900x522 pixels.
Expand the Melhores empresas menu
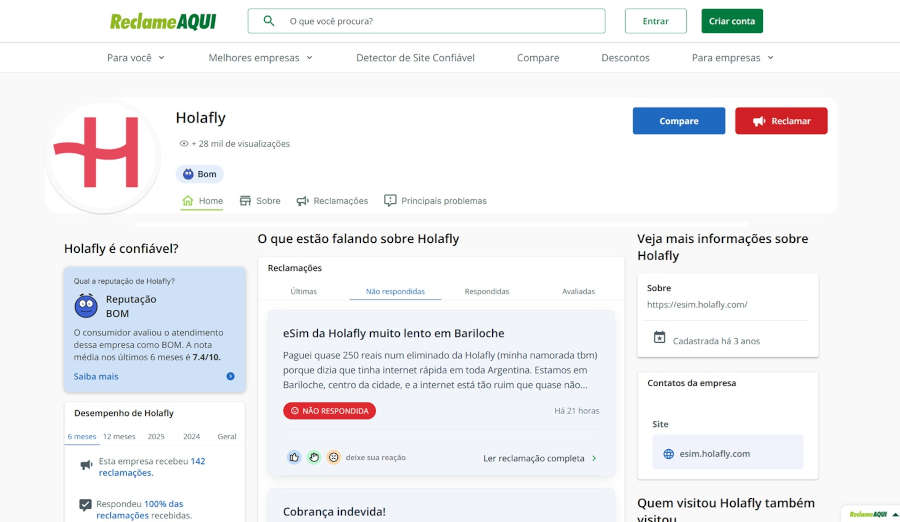tap(260, 57)
